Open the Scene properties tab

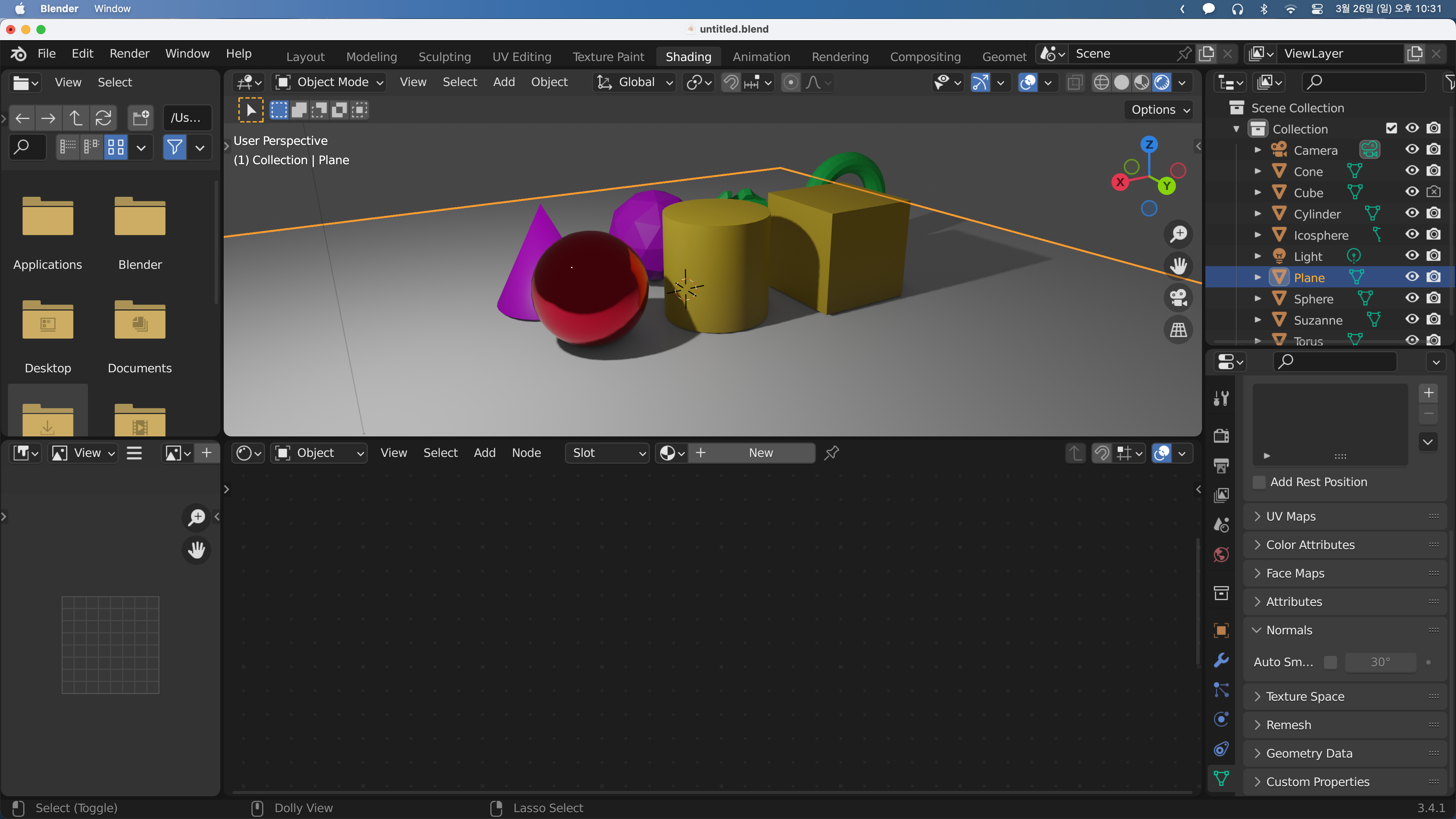tap(1221, 525)
